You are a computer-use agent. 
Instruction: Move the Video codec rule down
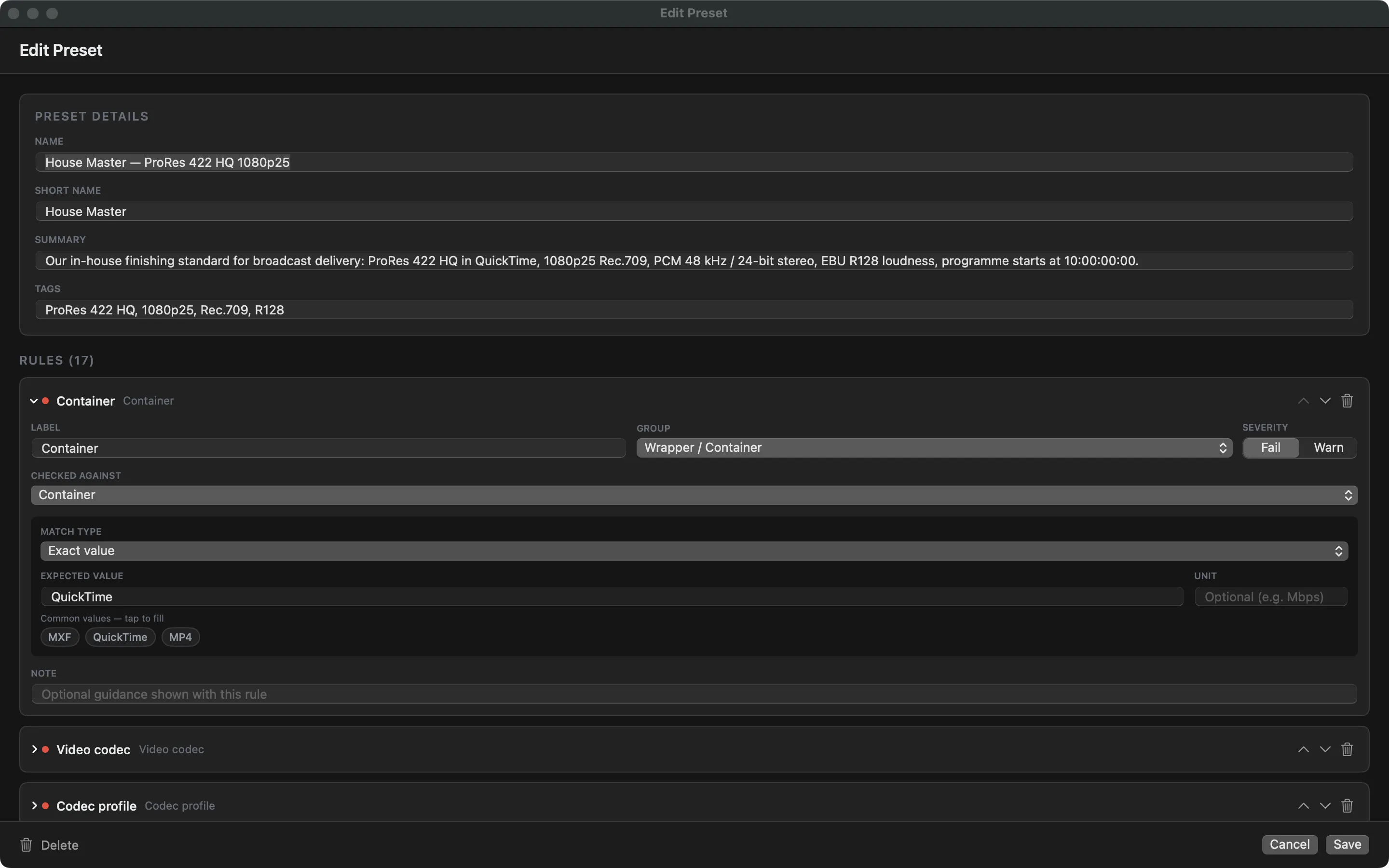(x=1325, y=749)
